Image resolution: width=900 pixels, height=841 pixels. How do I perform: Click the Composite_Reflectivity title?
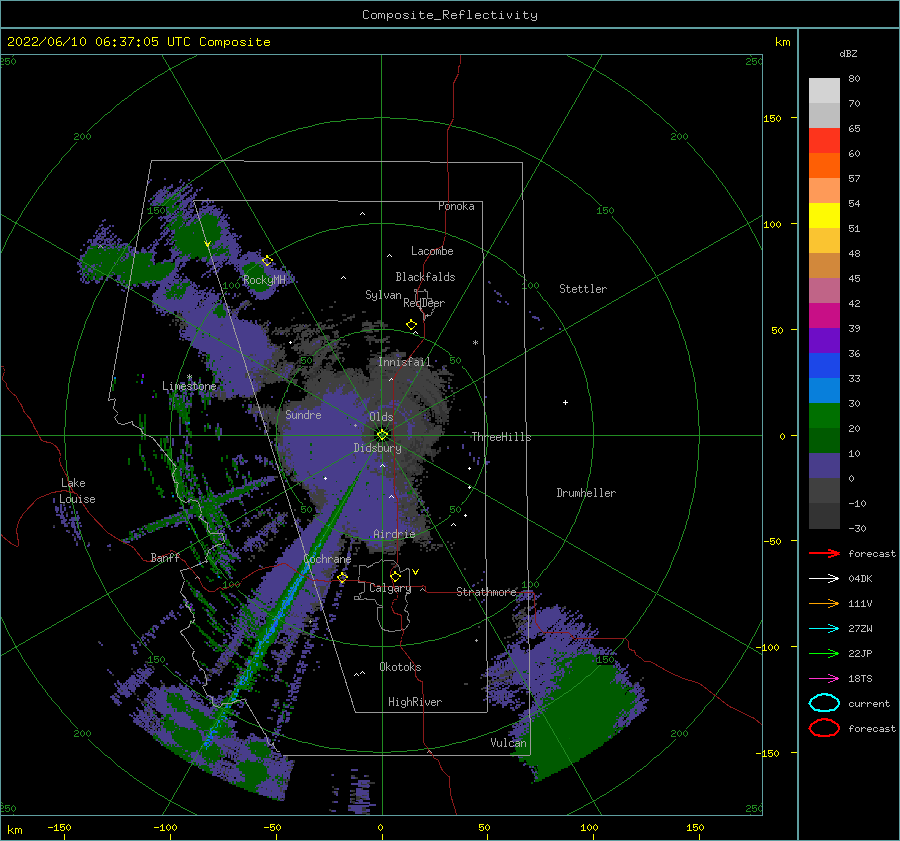[x=450, y=15]
